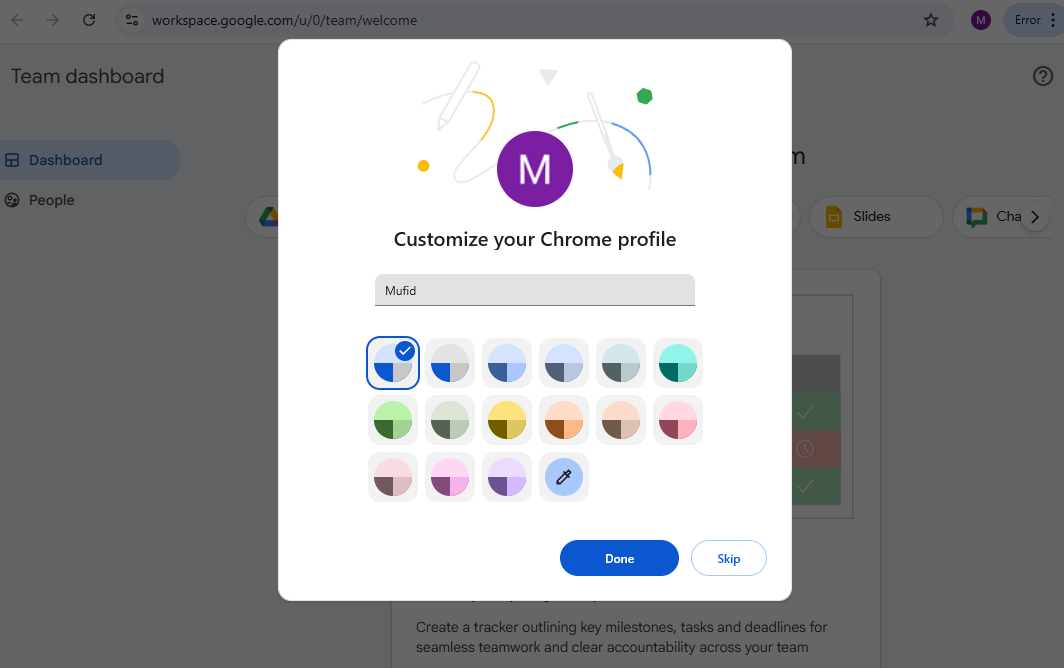Open the purple M profile avatar in toolbar

[x=981, y=20]
